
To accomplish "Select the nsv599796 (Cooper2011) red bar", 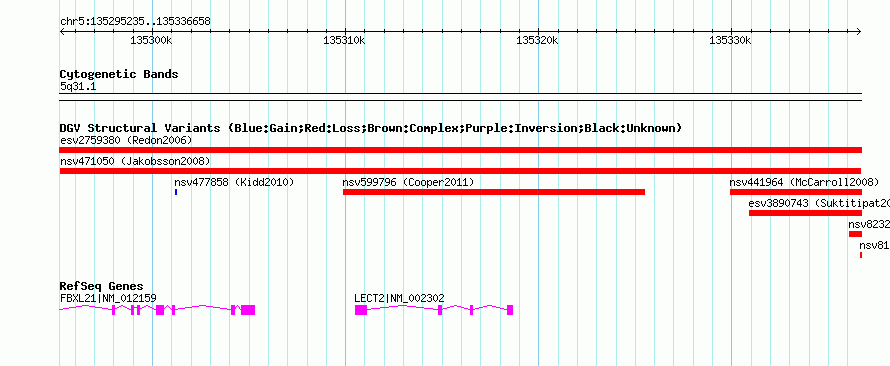I will click(x=494, y=192).
